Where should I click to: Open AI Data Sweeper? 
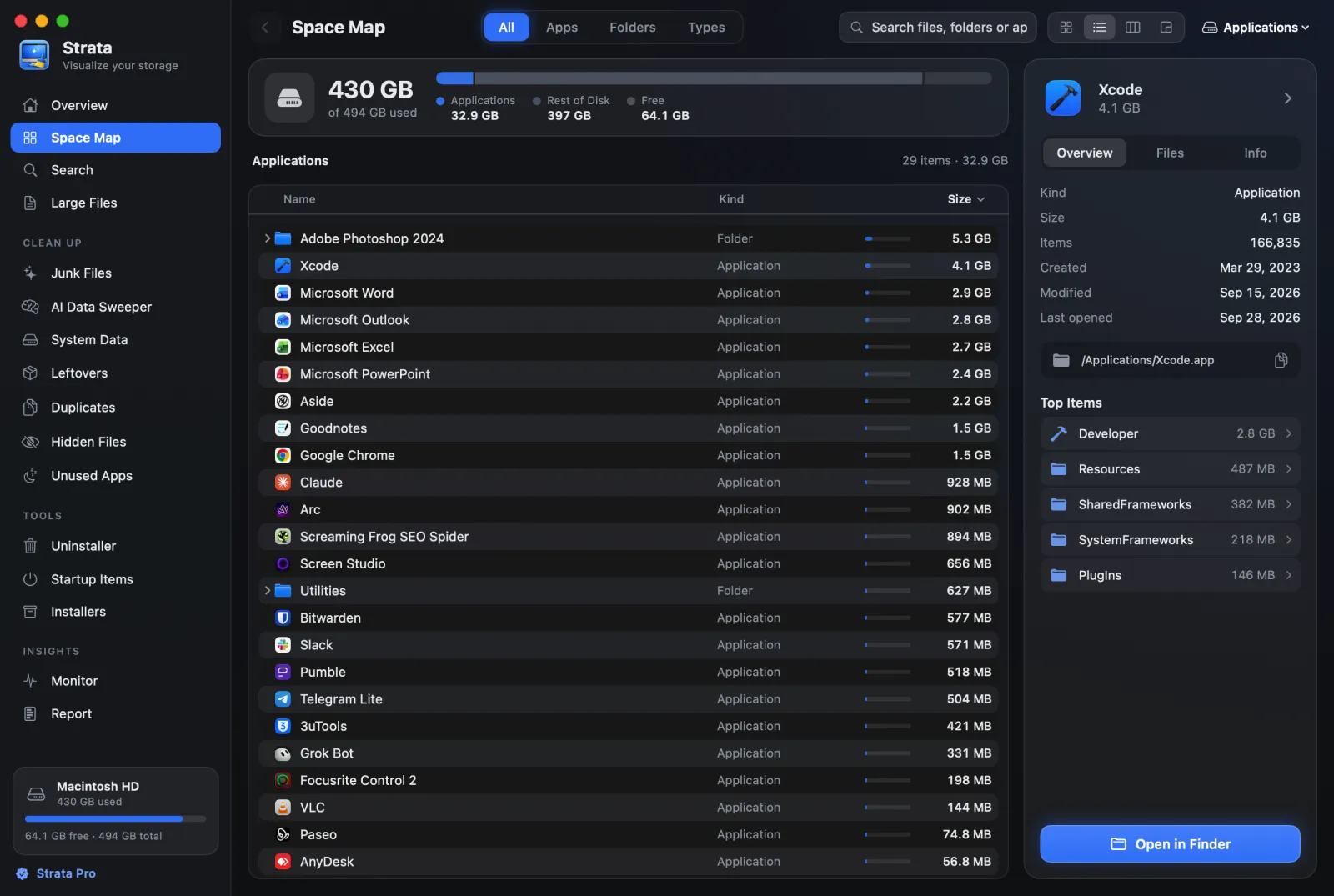point(115,307)
